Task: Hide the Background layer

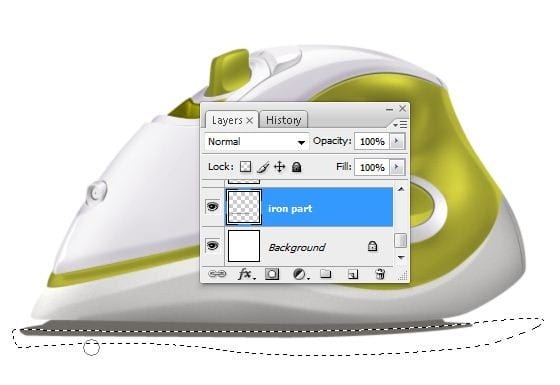Action: (212, 246)
